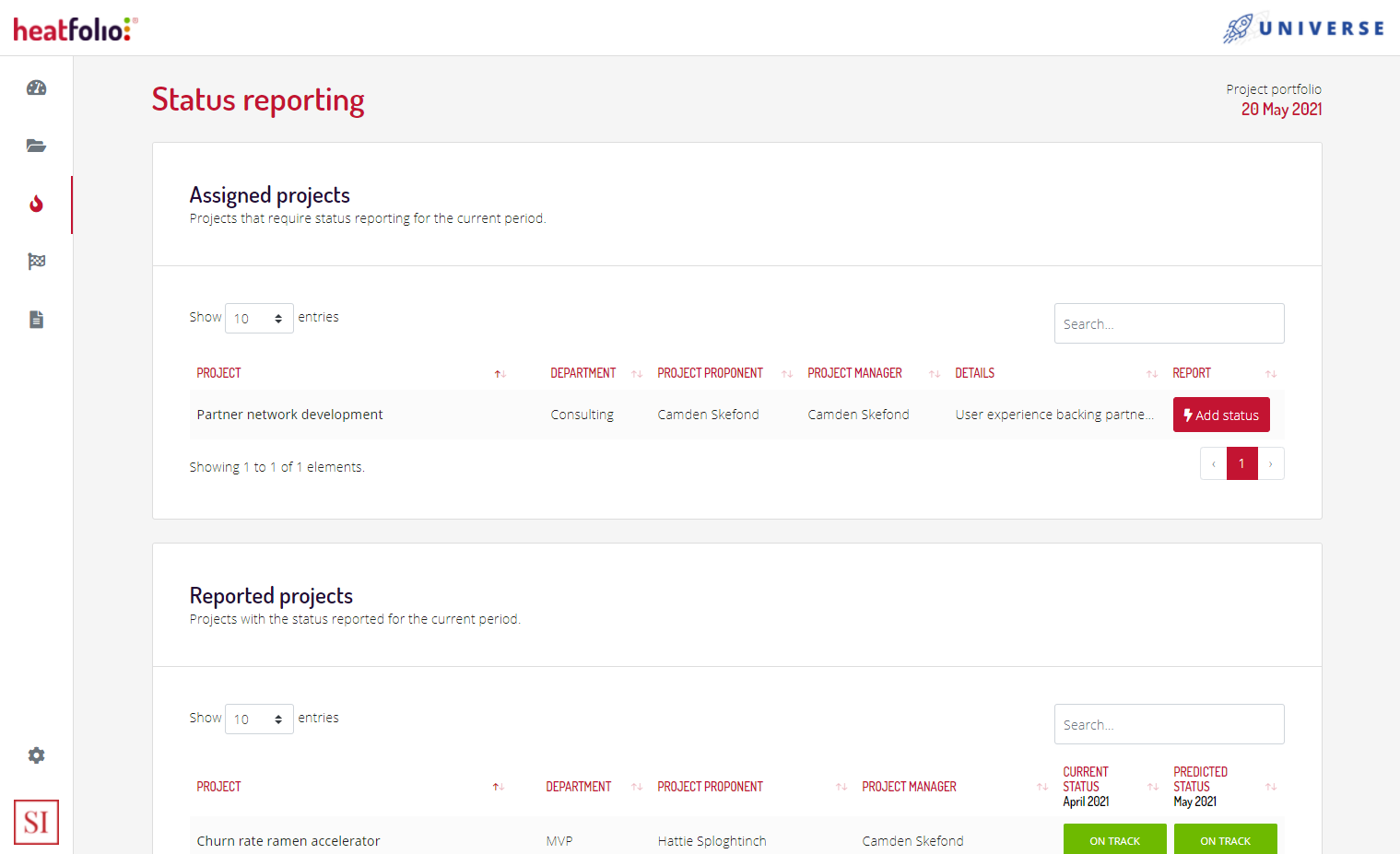Toggle sorting on the DEPARTMENT column
The height and width of the screenshot is (854, 1400).
coord(636,373)
